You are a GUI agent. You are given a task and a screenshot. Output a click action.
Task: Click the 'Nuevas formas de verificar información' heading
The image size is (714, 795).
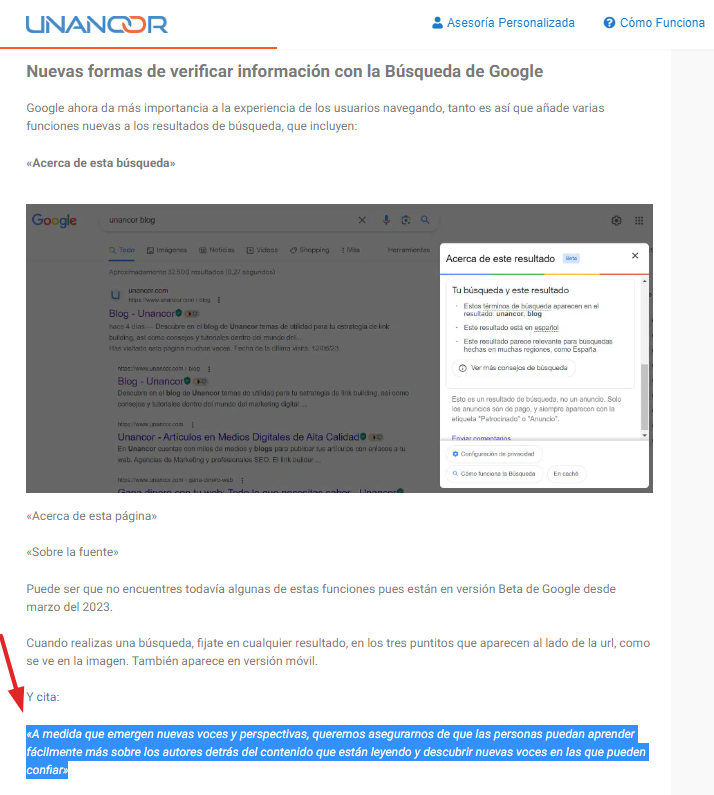(x=284, y=71)
